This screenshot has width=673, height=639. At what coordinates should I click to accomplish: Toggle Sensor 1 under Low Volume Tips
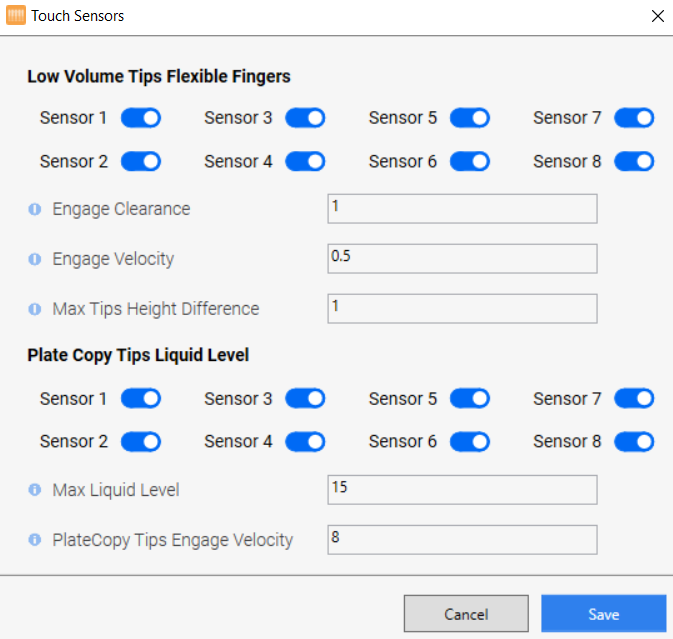pos(141,118)
